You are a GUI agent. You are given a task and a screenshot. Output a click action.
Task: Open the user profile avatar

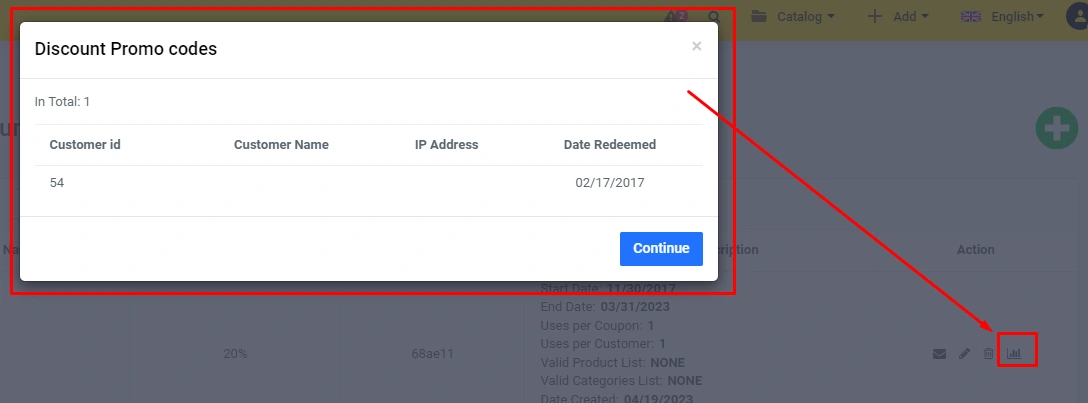click(1080, 17)
